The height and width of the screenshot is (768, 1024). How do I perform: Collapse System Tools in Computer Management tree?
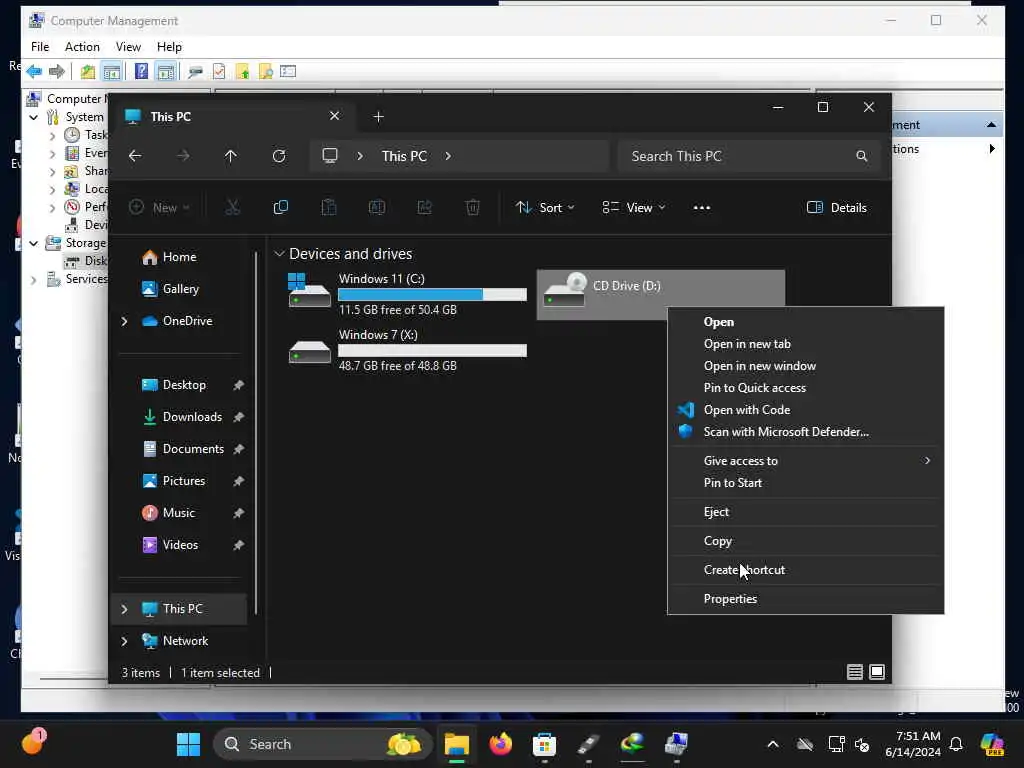[x=34, y=117]
